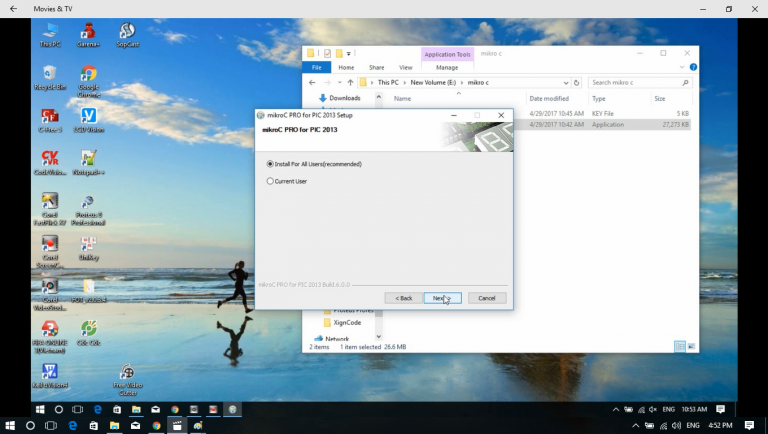Viewport: 768px width, 434px height.
Task: Open FIFA Online 3 desktop shortcut
Action: pyautogui.click(x=50, y=337)
